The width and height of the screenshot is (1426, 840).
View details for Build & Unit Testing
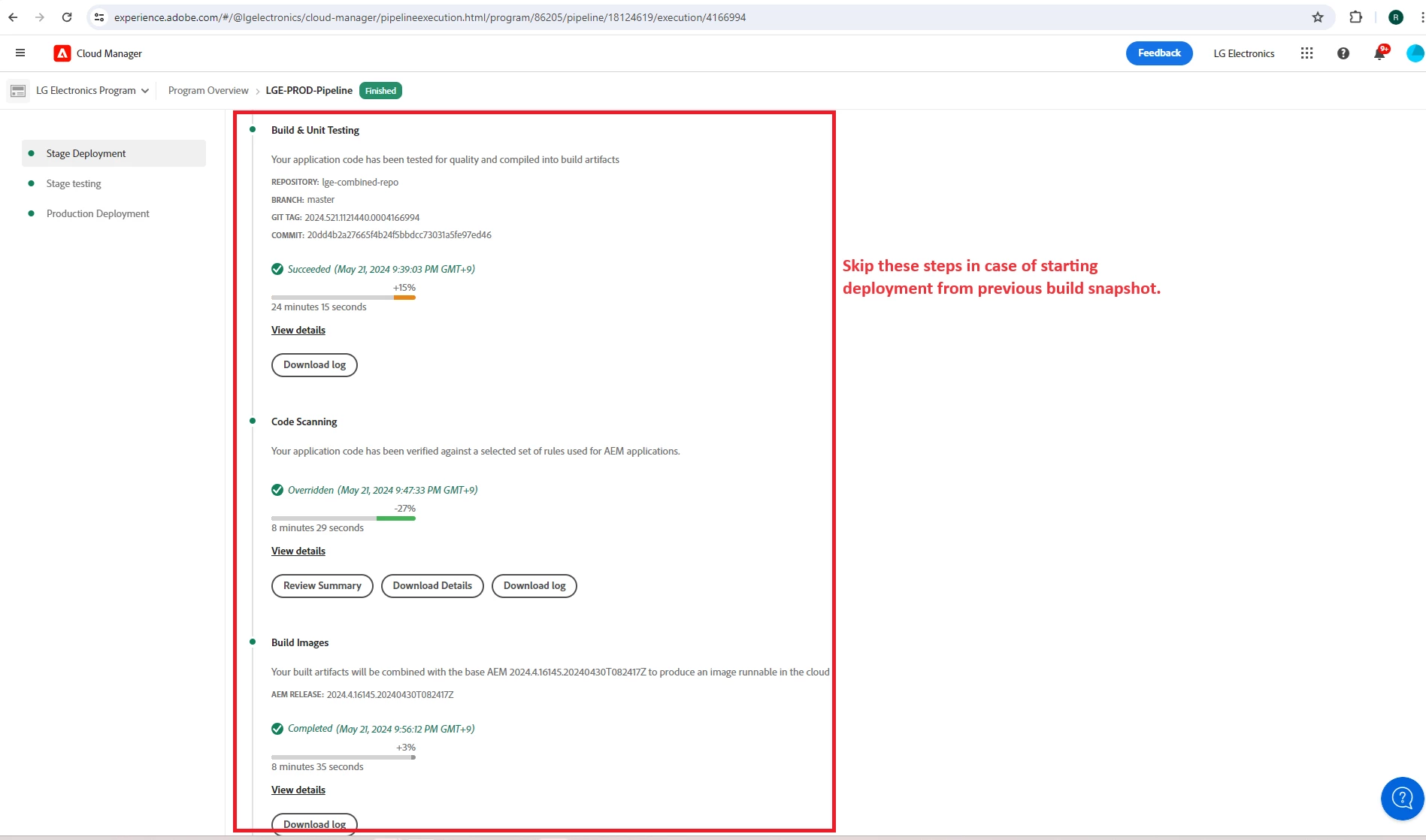coord(298,330)
